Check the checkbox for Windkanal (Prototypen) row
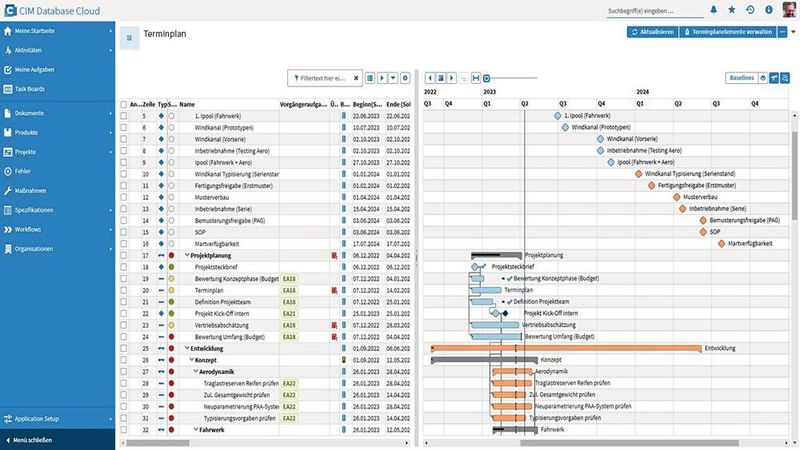 [x=123, y=128]
